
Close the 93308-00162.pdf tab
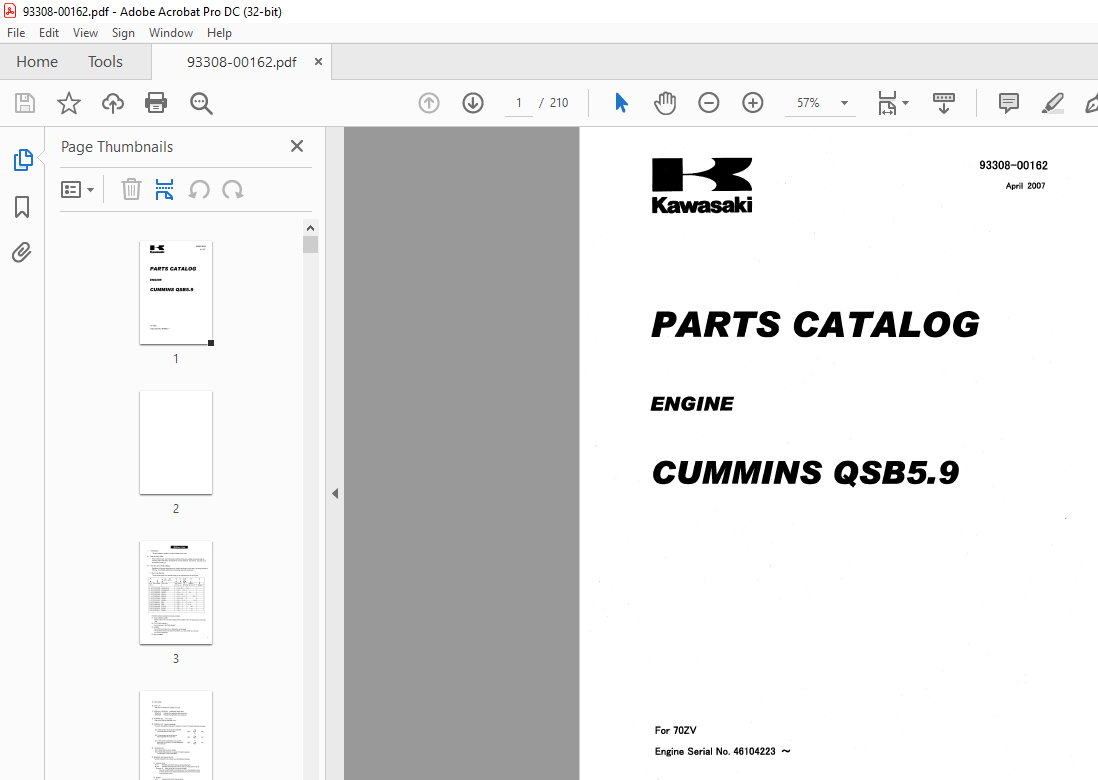click(318, 62)
